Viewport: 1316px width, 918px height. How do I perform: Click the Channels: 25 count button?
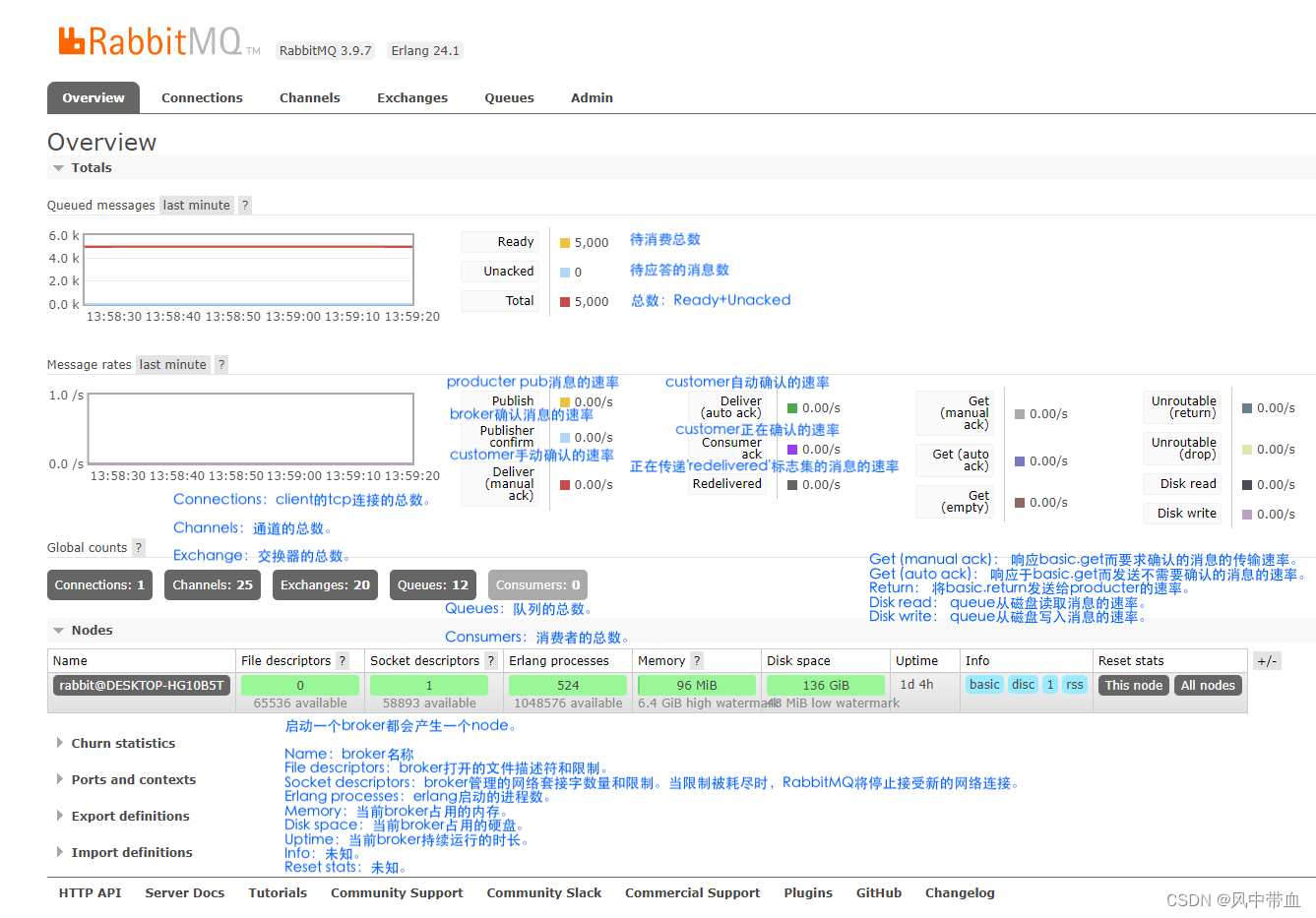coord(213,584)
